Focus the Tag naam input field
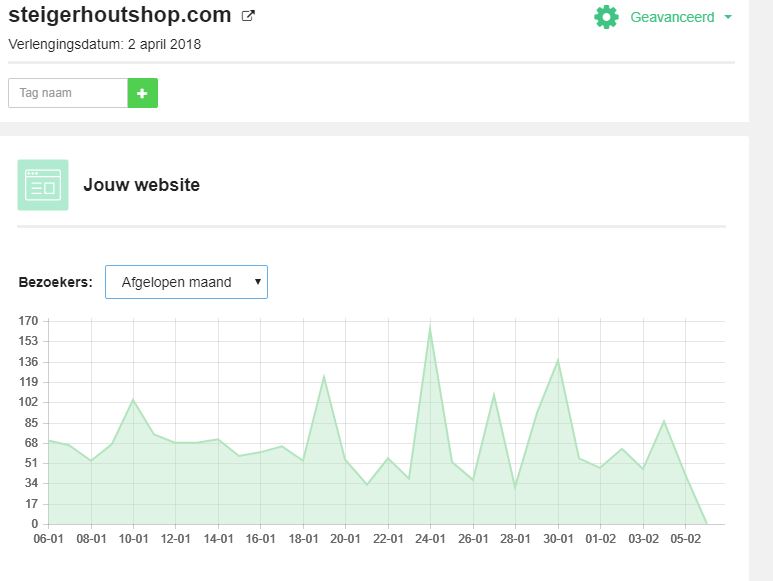This screenshot has width=773, height=581. [68, 93]
